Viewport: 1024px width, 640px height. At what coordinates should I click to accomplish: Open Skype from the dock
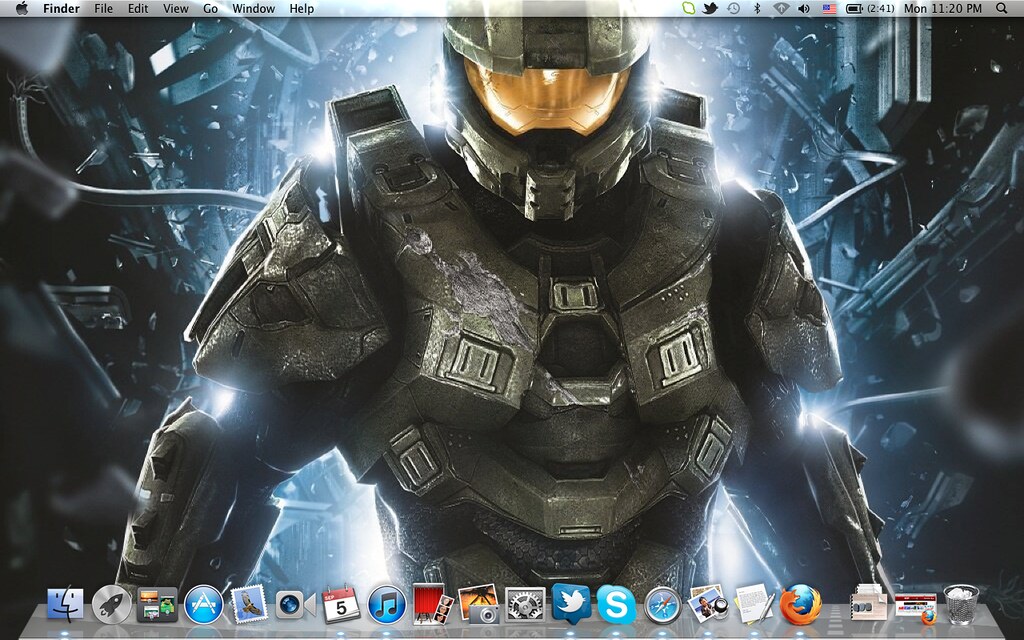pyautogui.click(x=616, y=605)
